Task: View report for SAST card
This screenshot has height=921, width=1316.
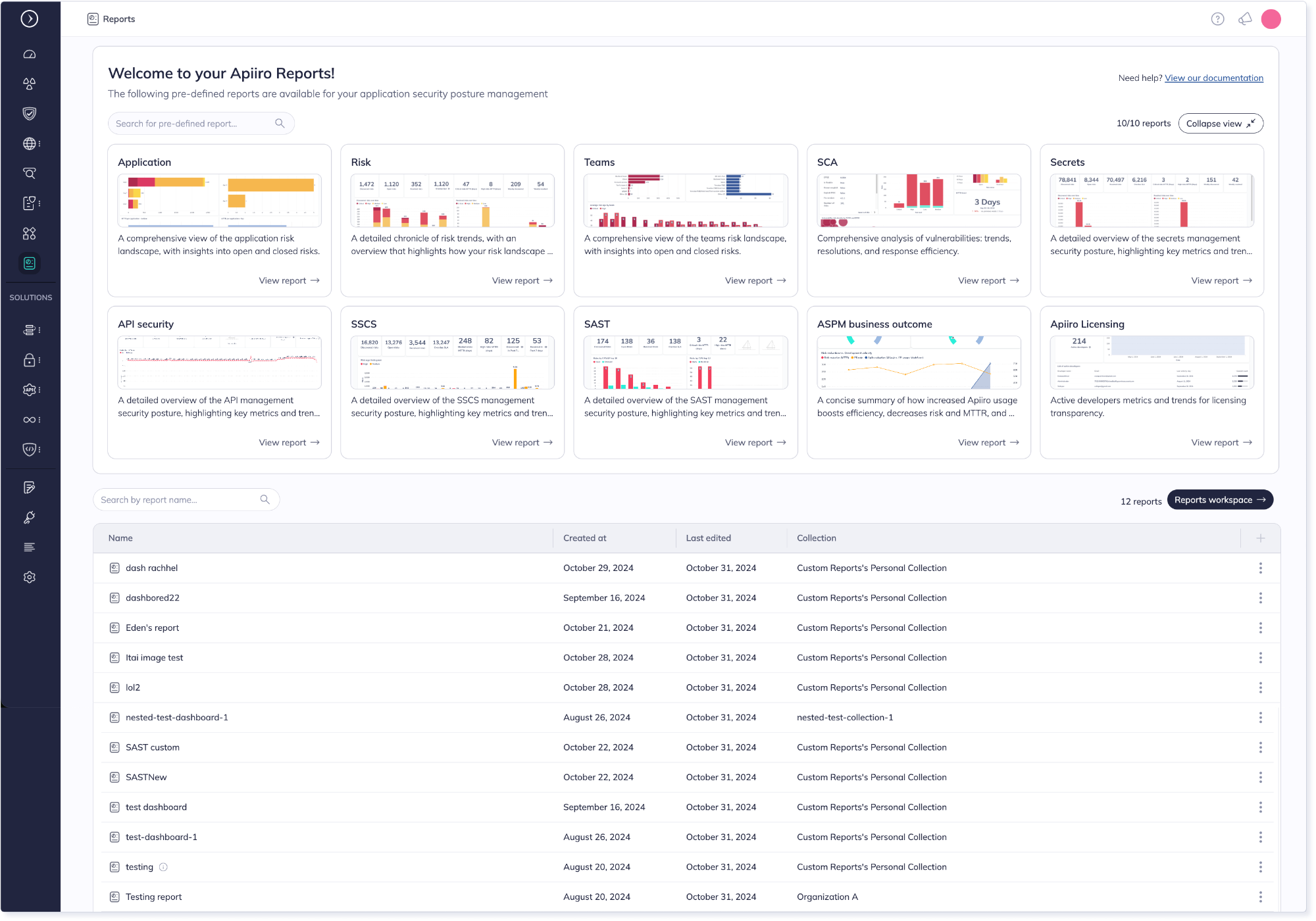Action: tap(755, 442)
